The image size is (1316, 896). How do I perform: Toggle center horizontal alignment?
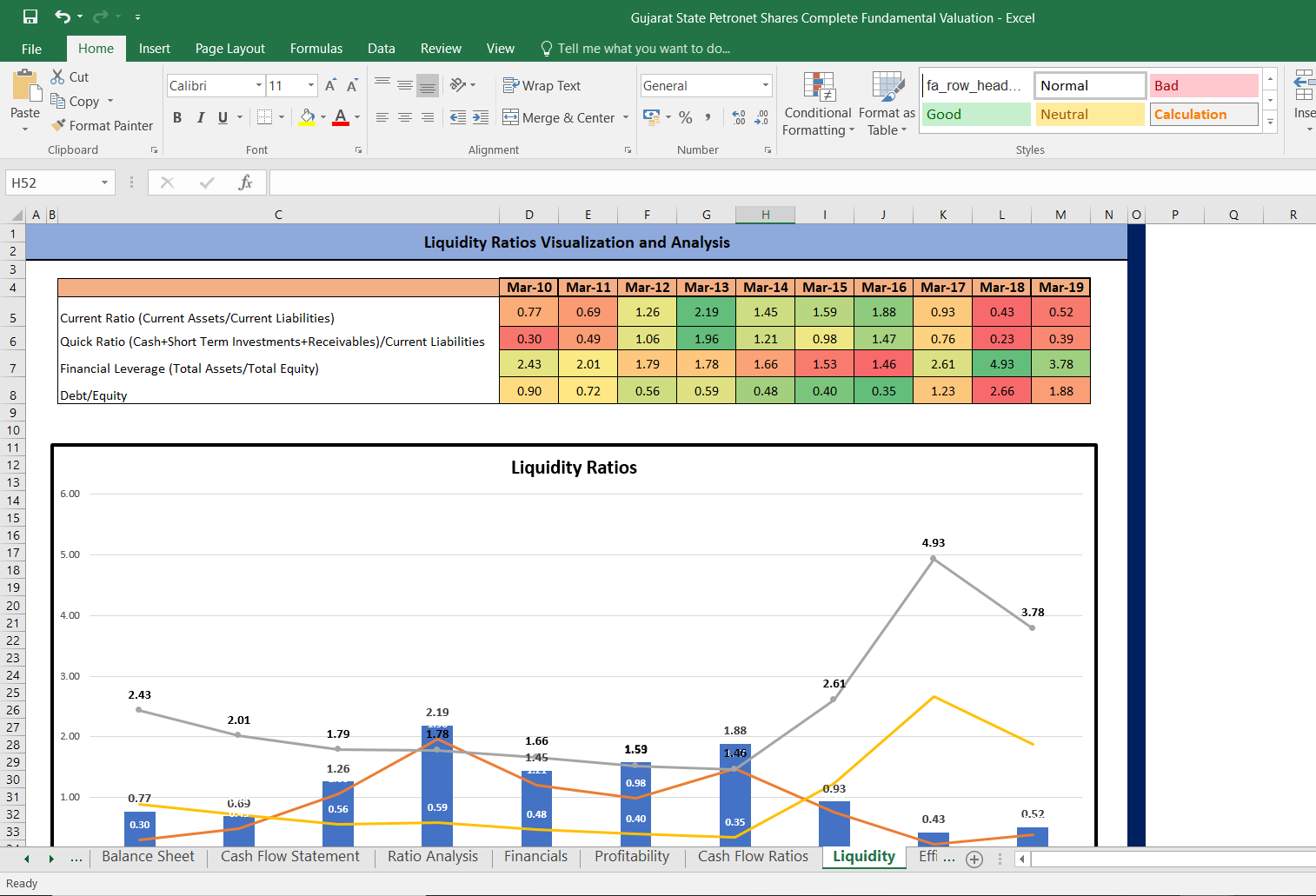pyautogui.click(x=405, y=117)
